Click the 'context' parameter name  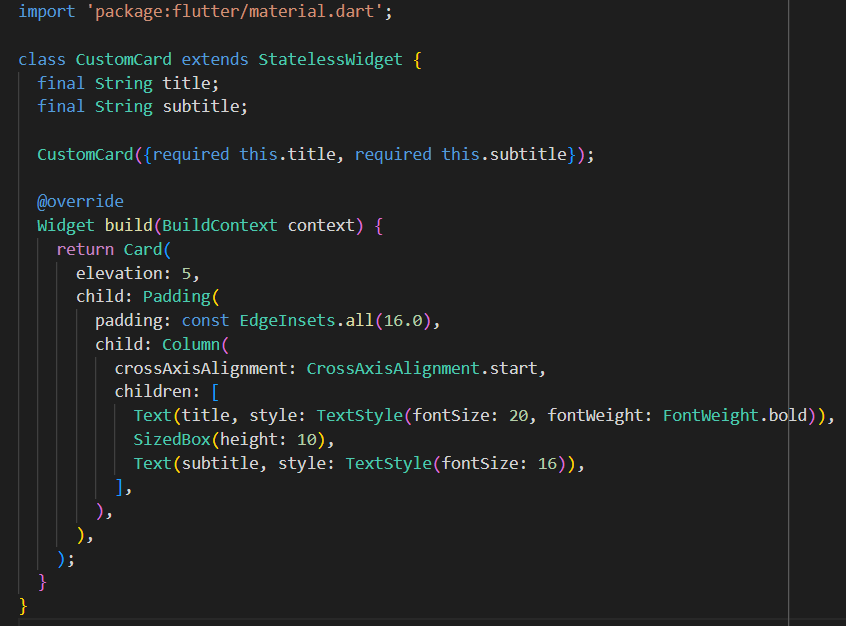tap(321, 226)
